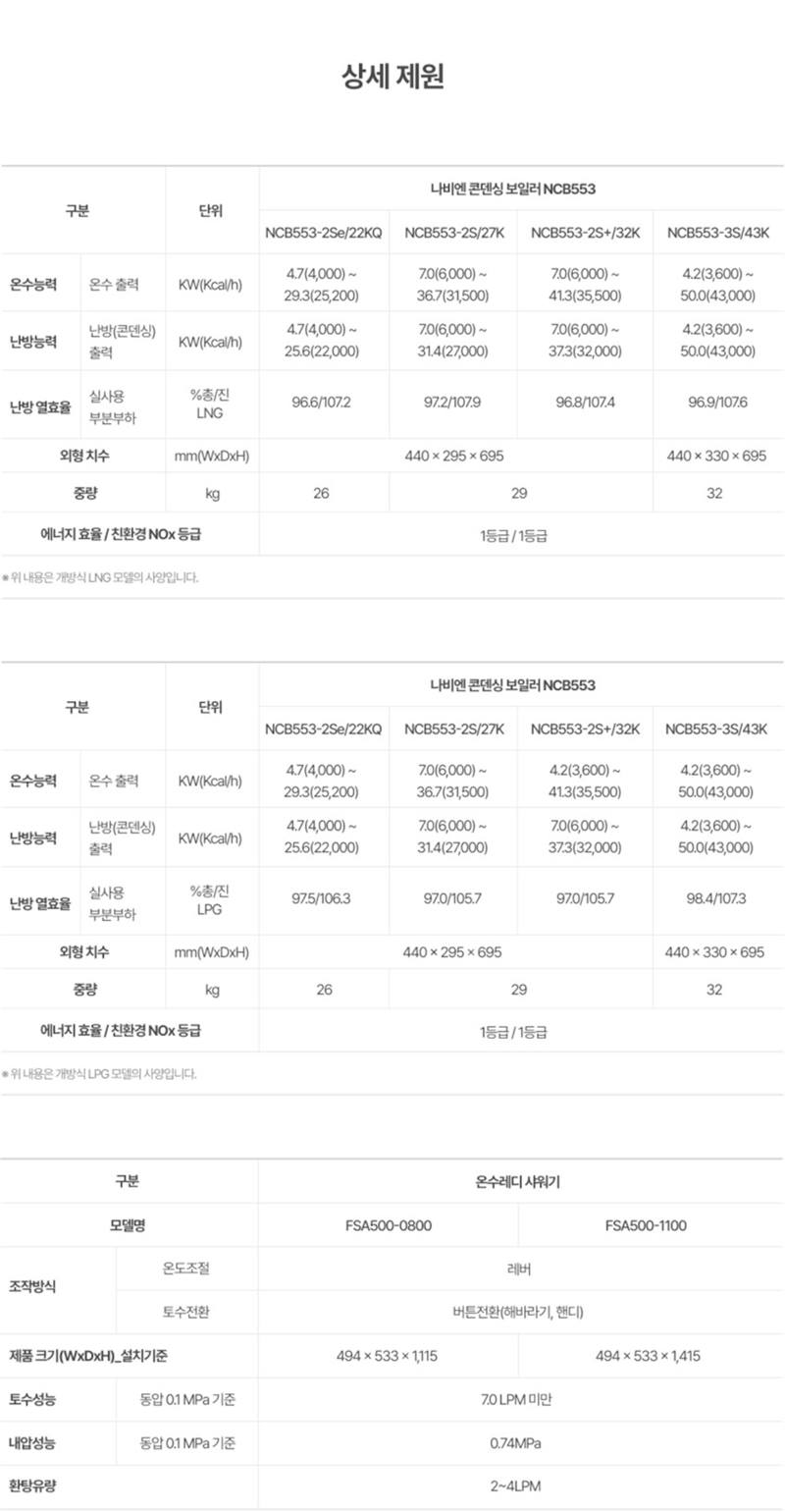Click '1등급 / 1등급' rating in the LNG table
Screen dimensions: 785x1512
tap(513, 535)
